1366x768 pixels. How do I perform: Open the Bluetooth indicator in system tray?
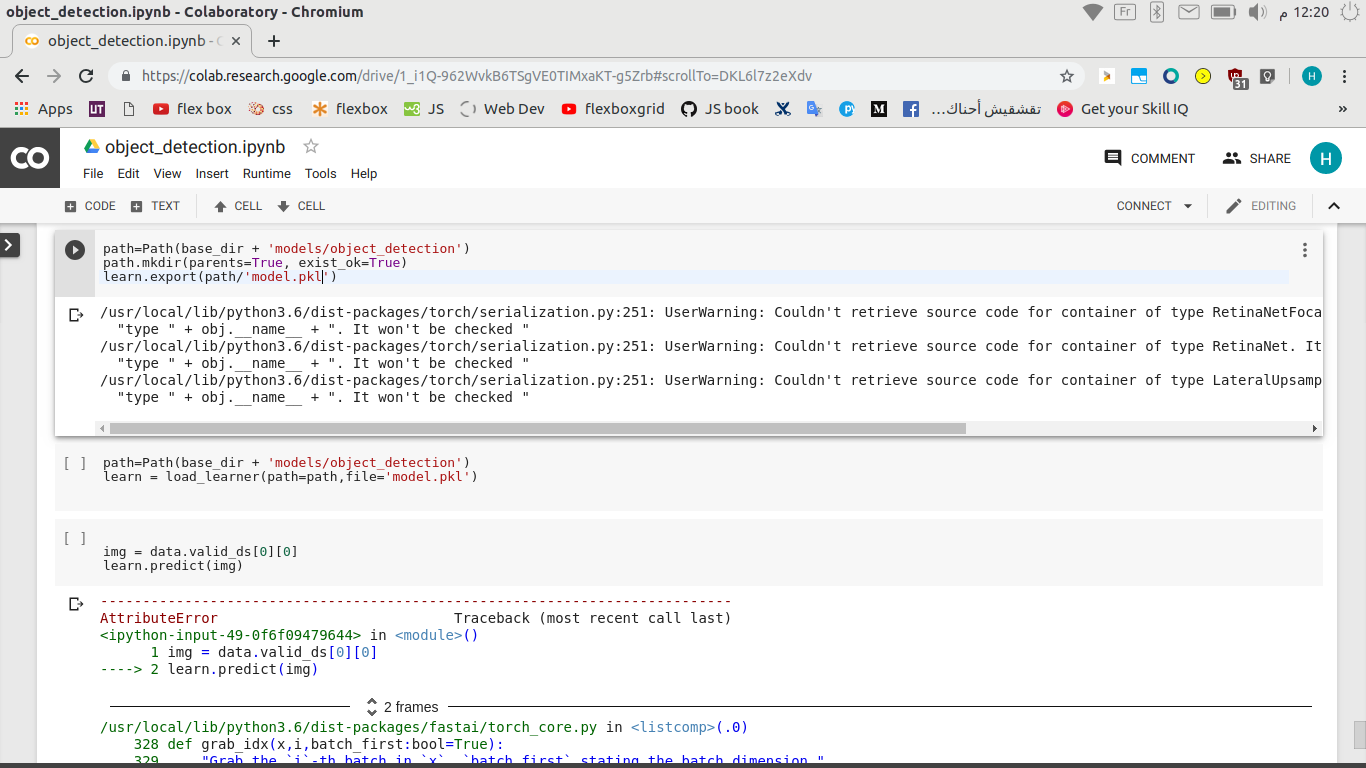pos(1156,12)
